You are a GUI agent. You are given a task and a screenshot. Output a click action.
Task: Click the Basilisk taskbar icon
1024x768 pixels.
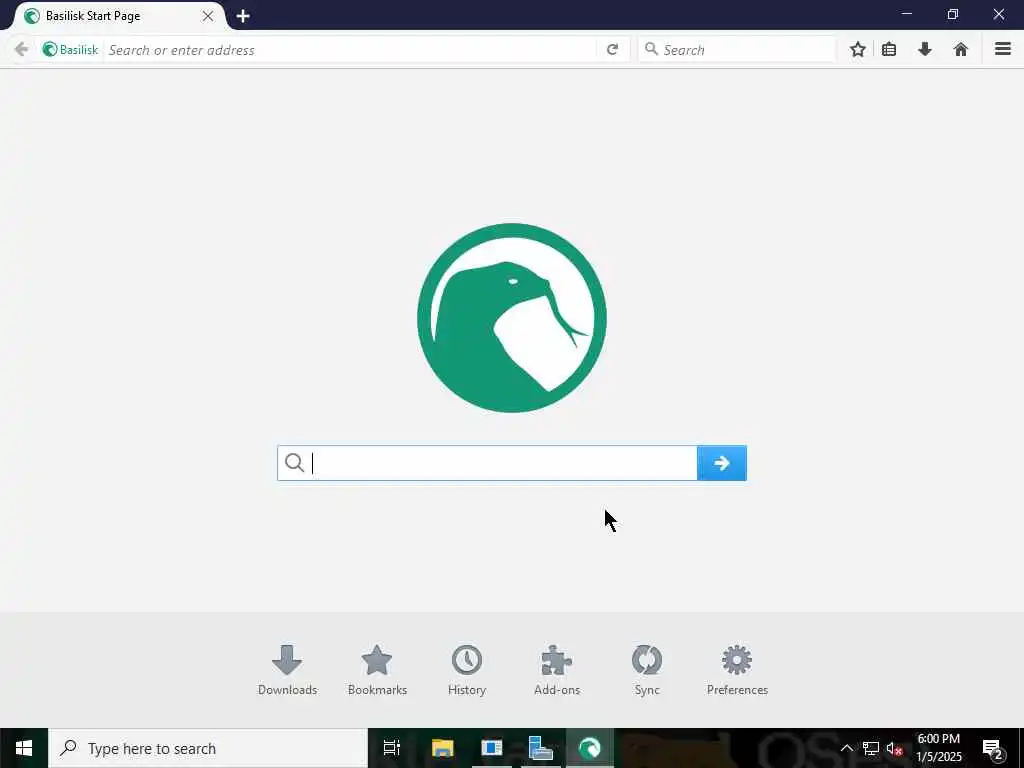(x=590, y=748)
